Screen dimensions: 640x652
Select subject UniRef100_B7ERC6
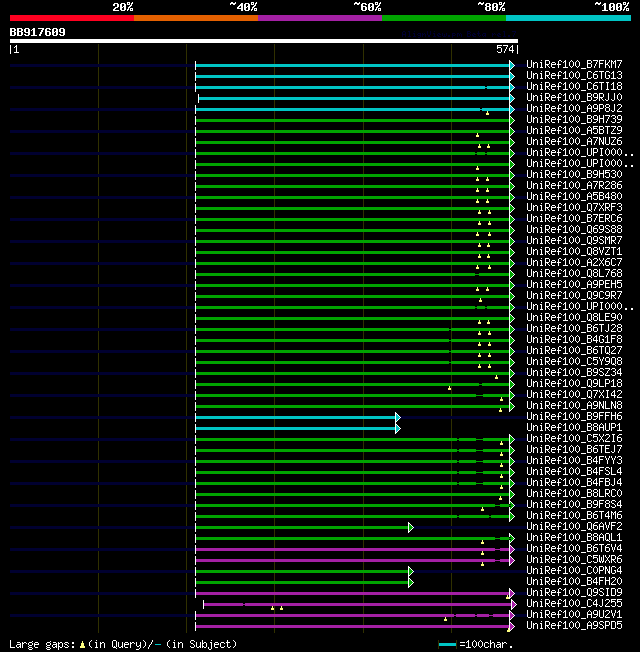tap(574, 219)
